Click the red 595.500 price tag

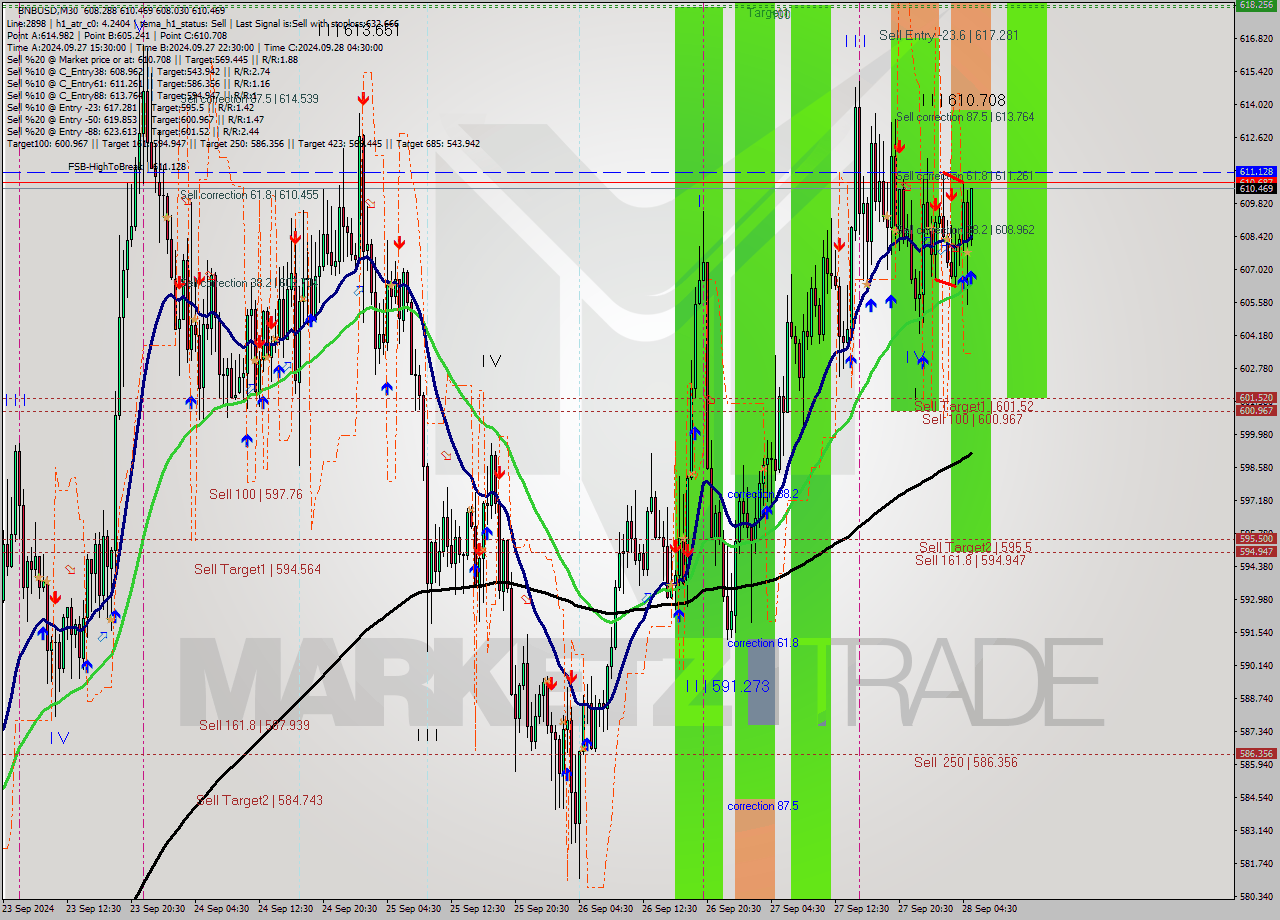coord(1256,538)
